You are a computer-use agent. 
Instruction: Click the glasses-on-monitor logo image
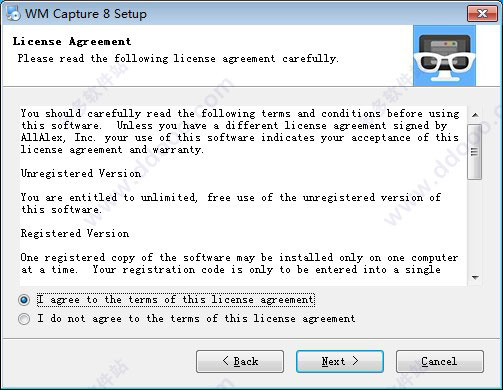pos(444,56)
